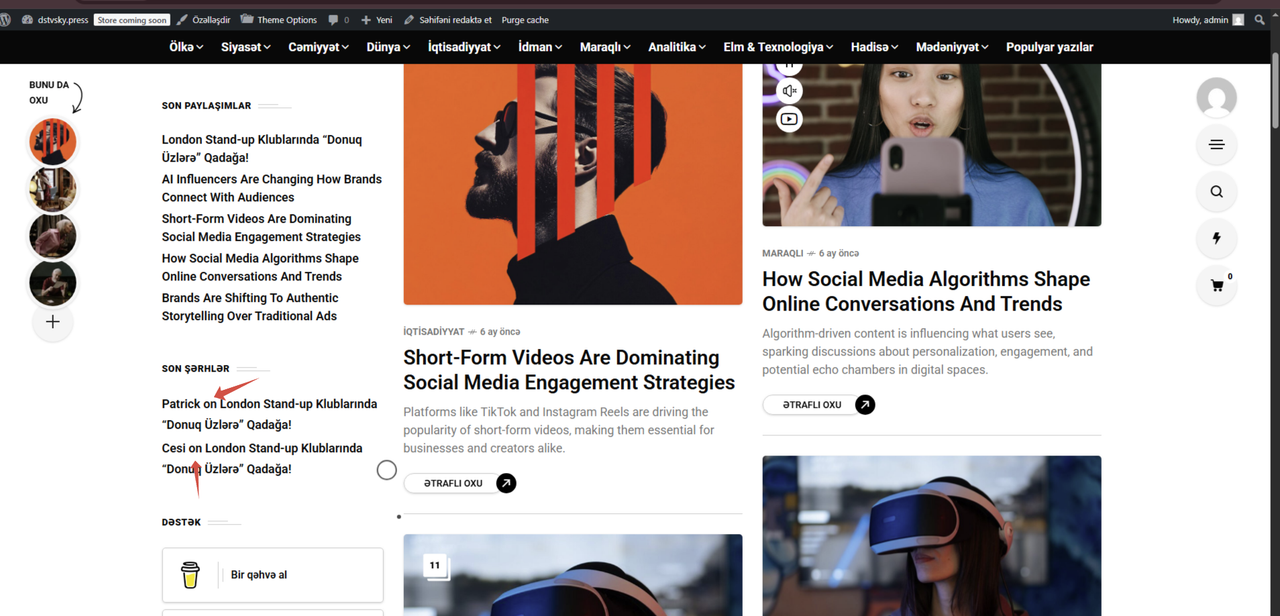The width and height of the screenshot is (1280, 616).
Task: Click the YouTube play icon on the video
Action: 789,119
